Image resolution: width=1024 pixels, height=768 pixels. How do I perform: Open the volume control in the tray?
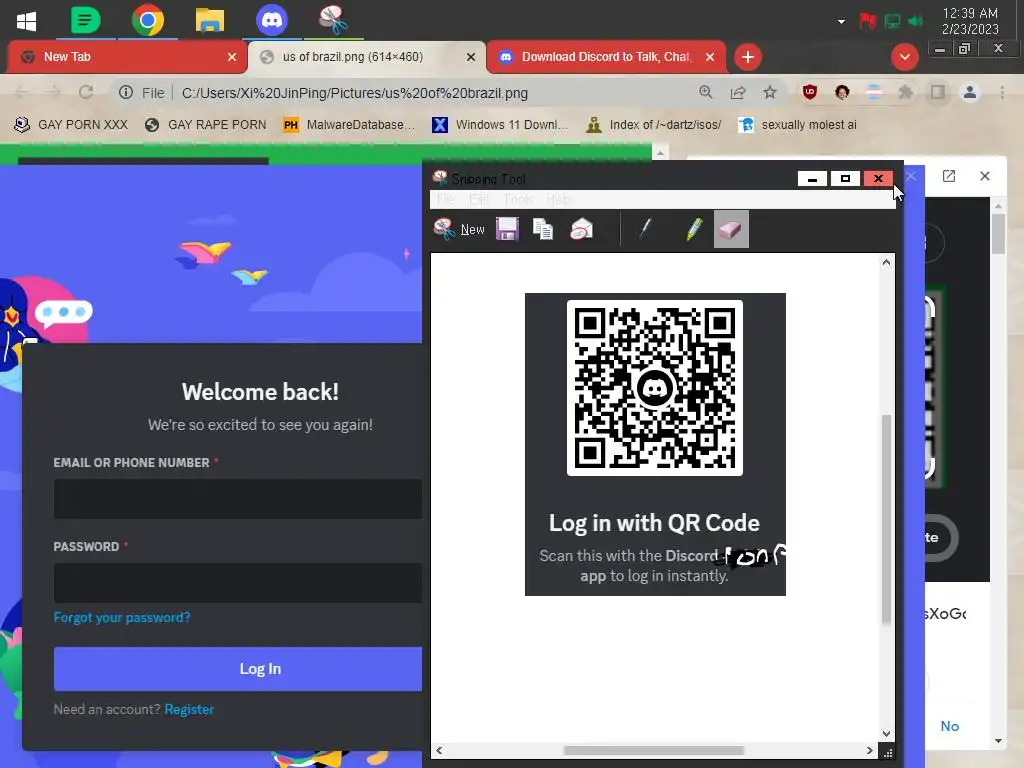tap(916, 22)
